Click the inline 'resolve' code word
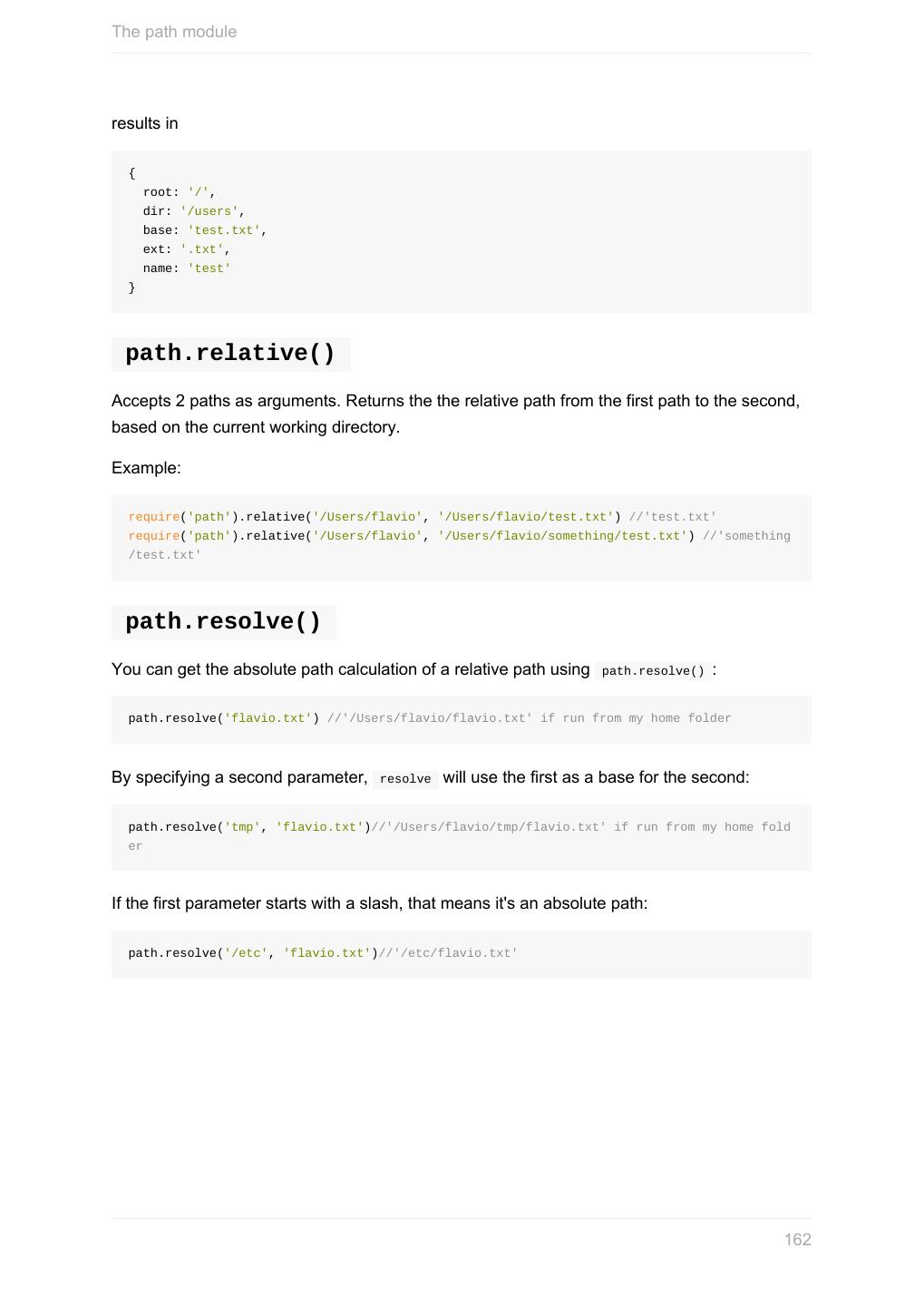 405,779
